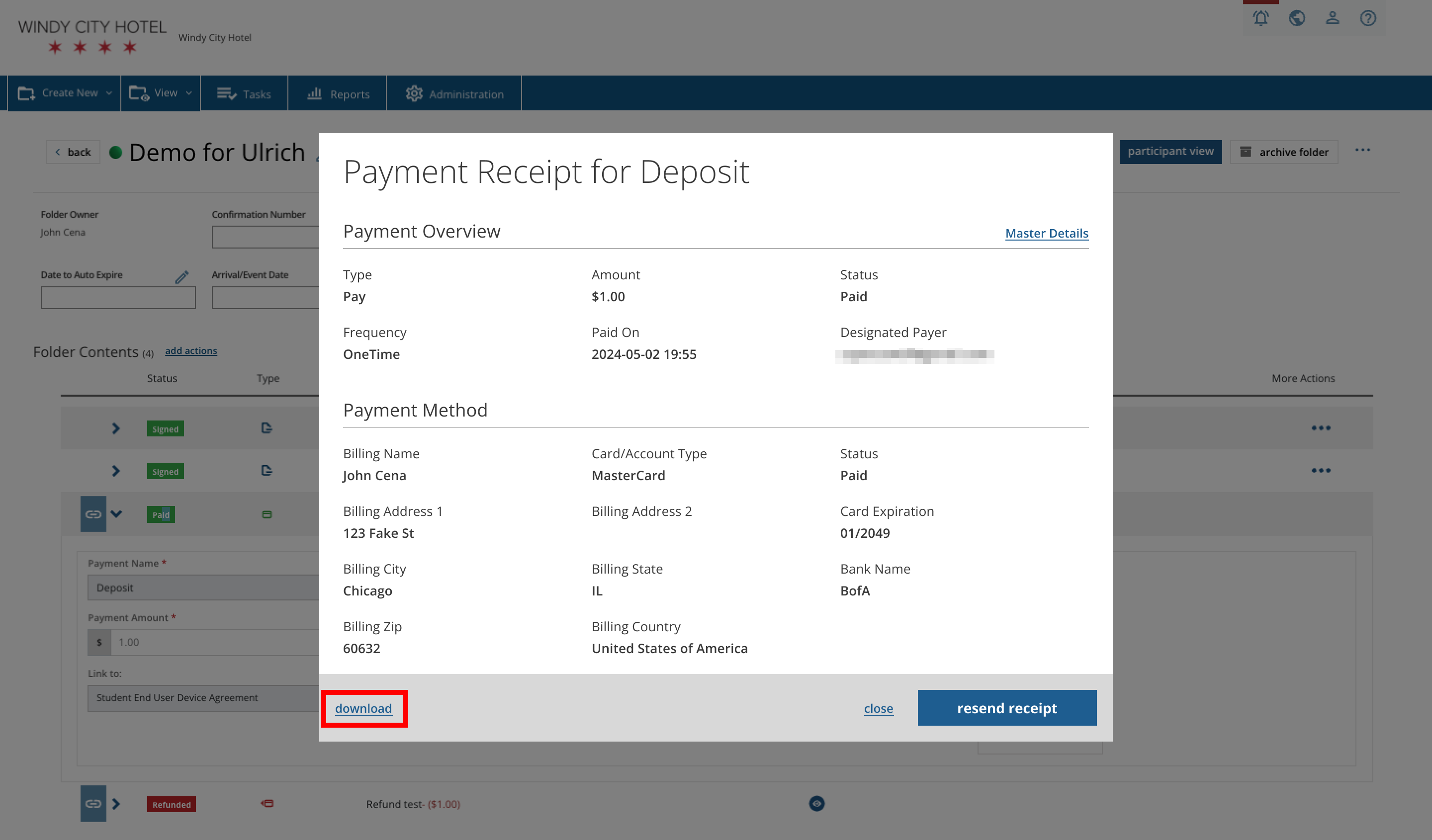This screenshot has width=1432, height=840.
Task: Open the Link to dropdown field
Action: pyautogui.click(x=203, y=697)
